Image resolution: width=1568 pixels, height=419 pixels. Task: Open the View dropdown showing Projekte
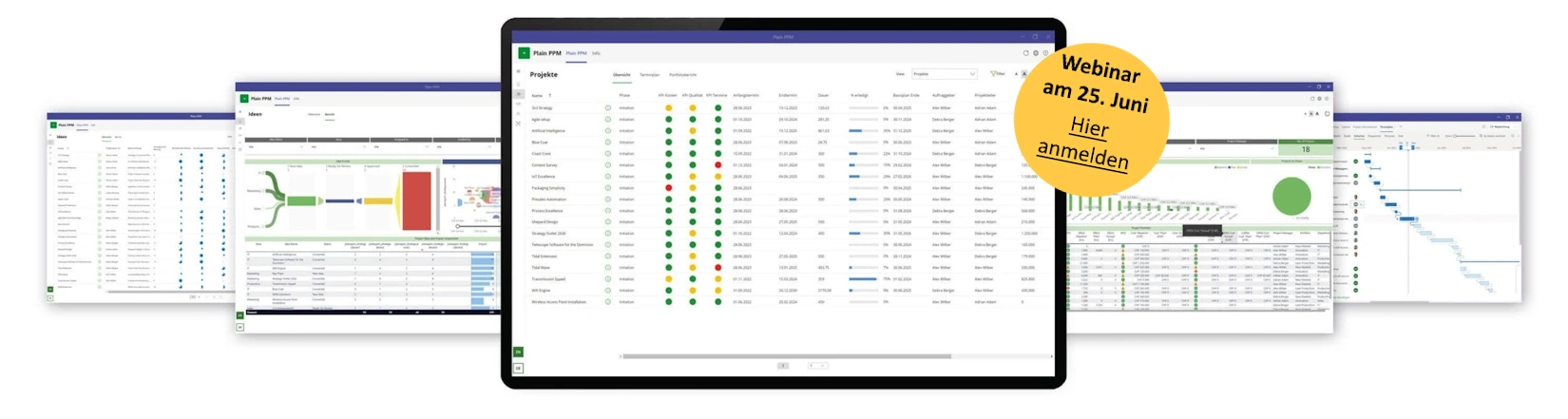[944, 73]
